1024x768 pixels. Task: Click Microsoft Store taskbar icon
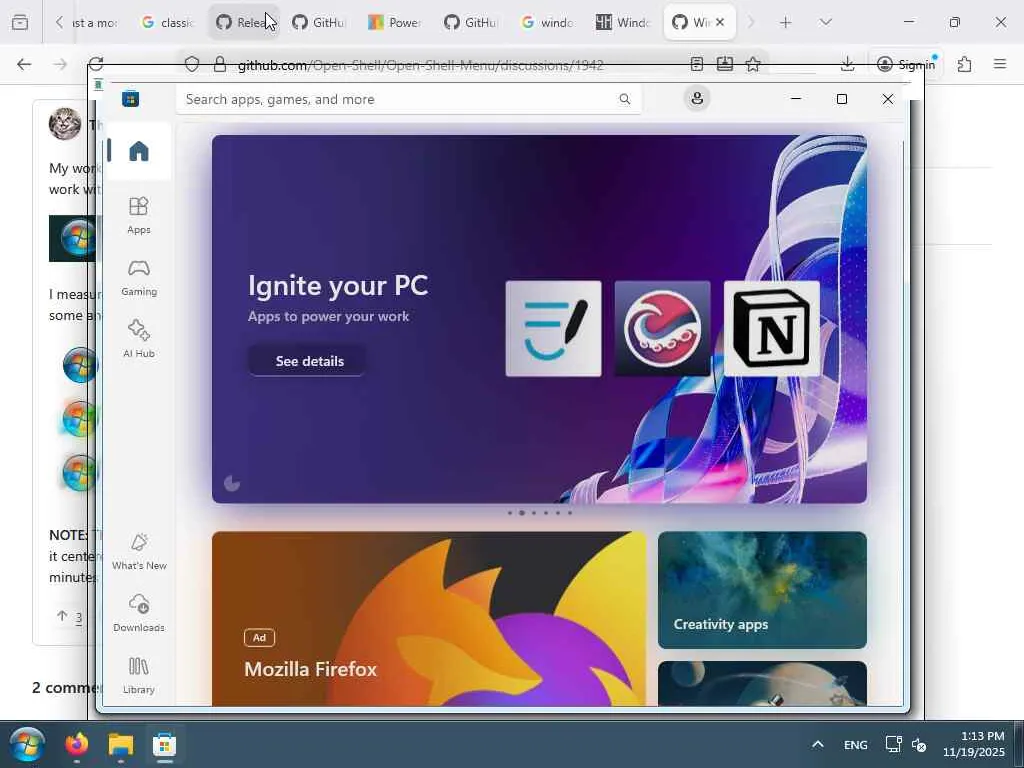165,744
